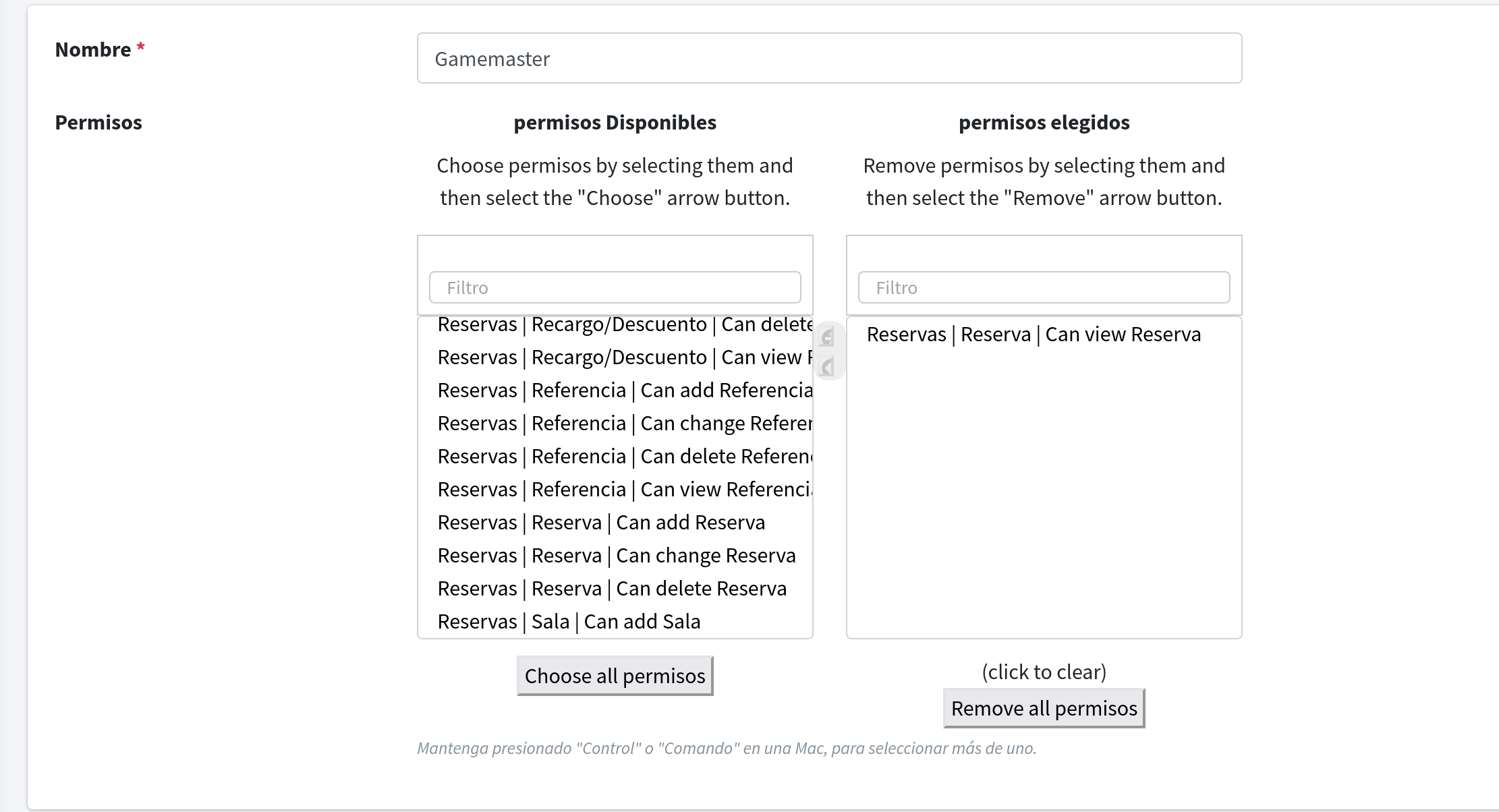Click the "Choose all permisos" button
The width and height of the screenshot is (1499, 812).
coord(615,676)
